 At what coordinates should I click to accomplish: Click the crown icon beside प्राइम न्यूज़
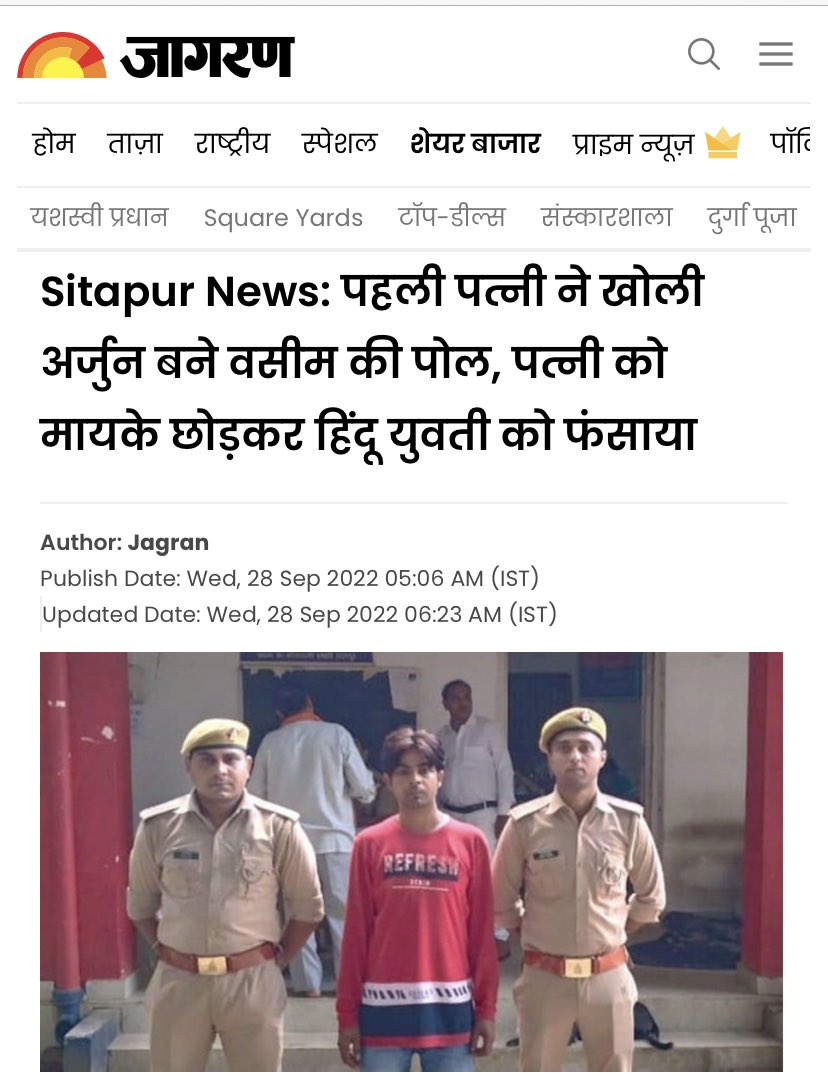click(x=722, y=143)
